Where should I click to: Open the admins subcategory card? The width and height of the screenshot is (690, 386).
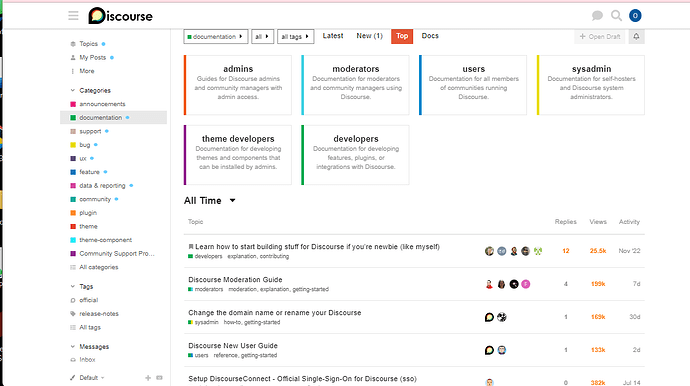click(238, 85)
